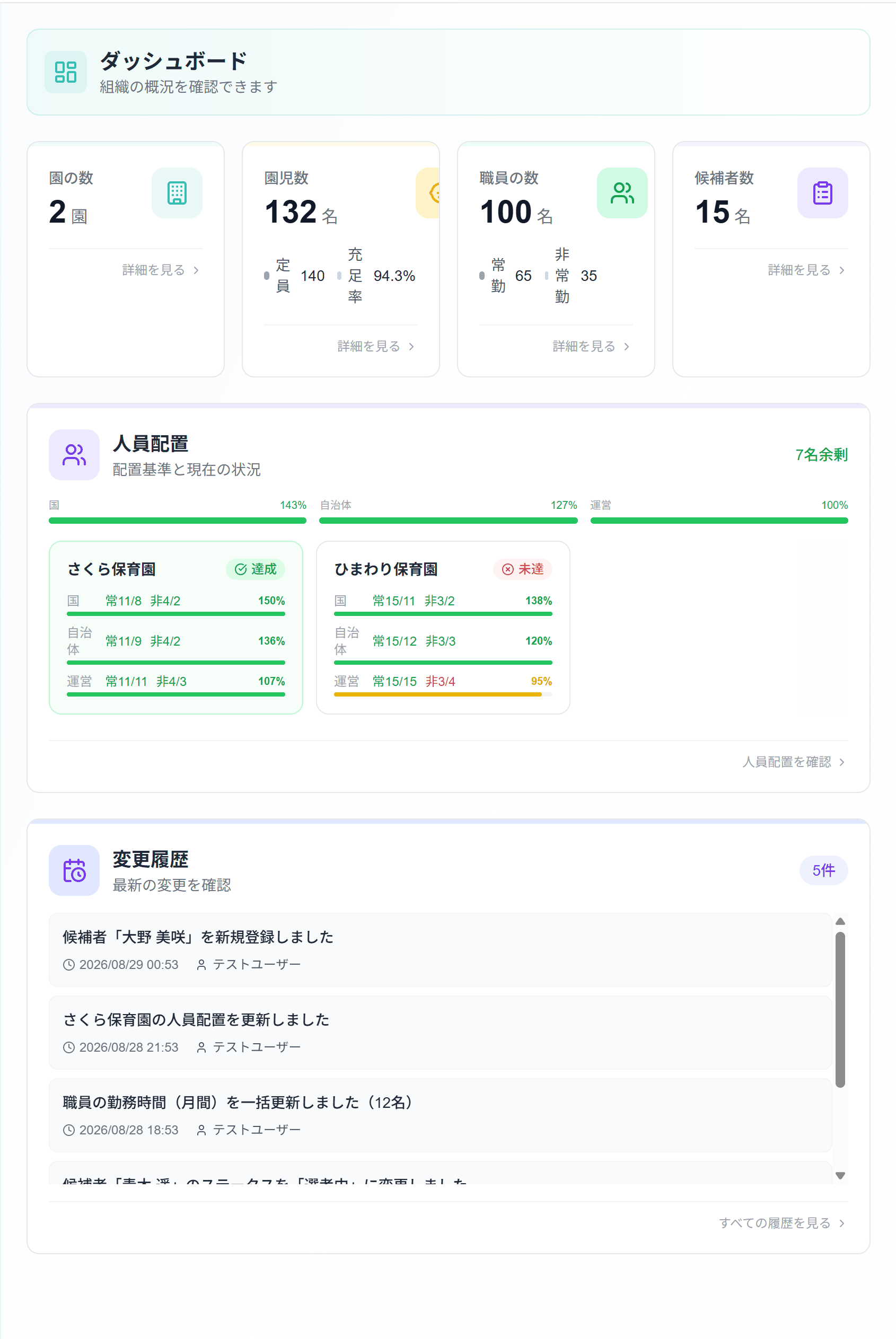This screenshot has height=1339, width=896.
Task: Click the 自治体 127% progress bar
Action: coord(448,521)
